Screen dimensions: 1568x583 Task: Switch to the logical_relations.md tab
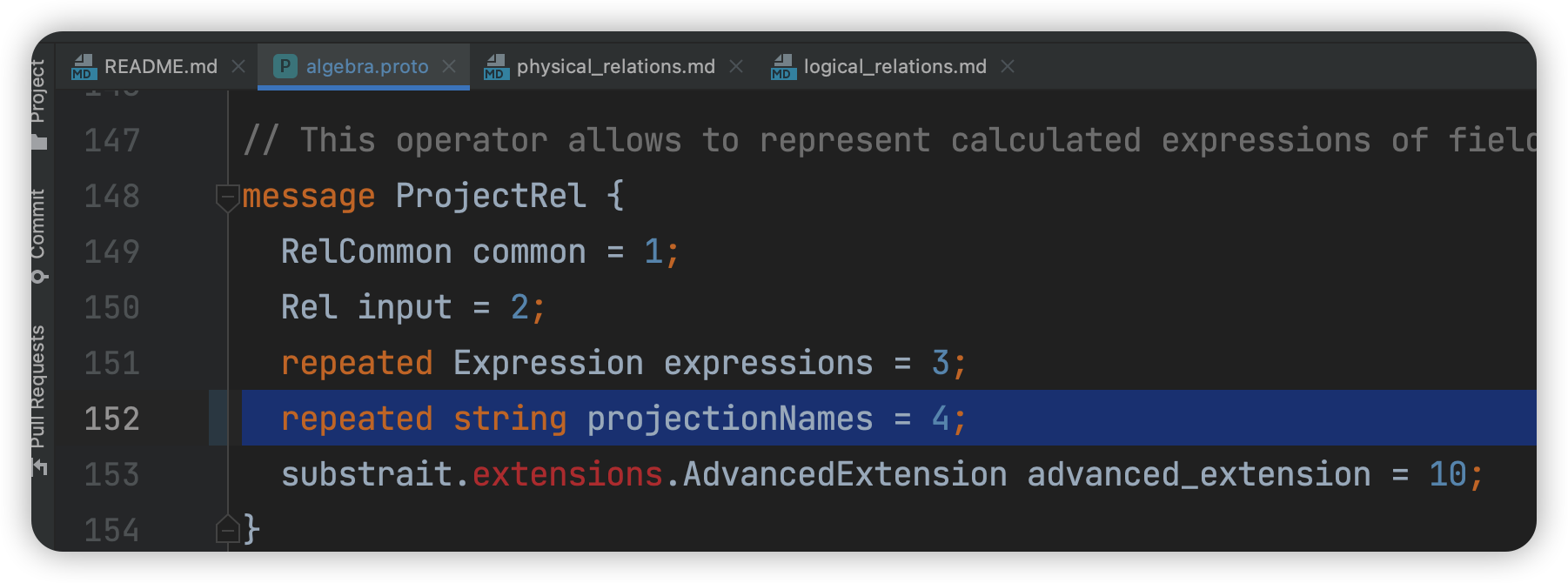point(895,66)
